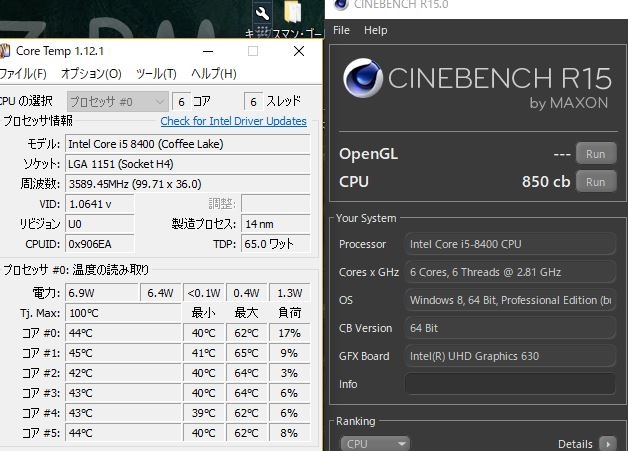Click the empty Info text field
This screenshot has width=628, height=451.
(x=510, y=384)
